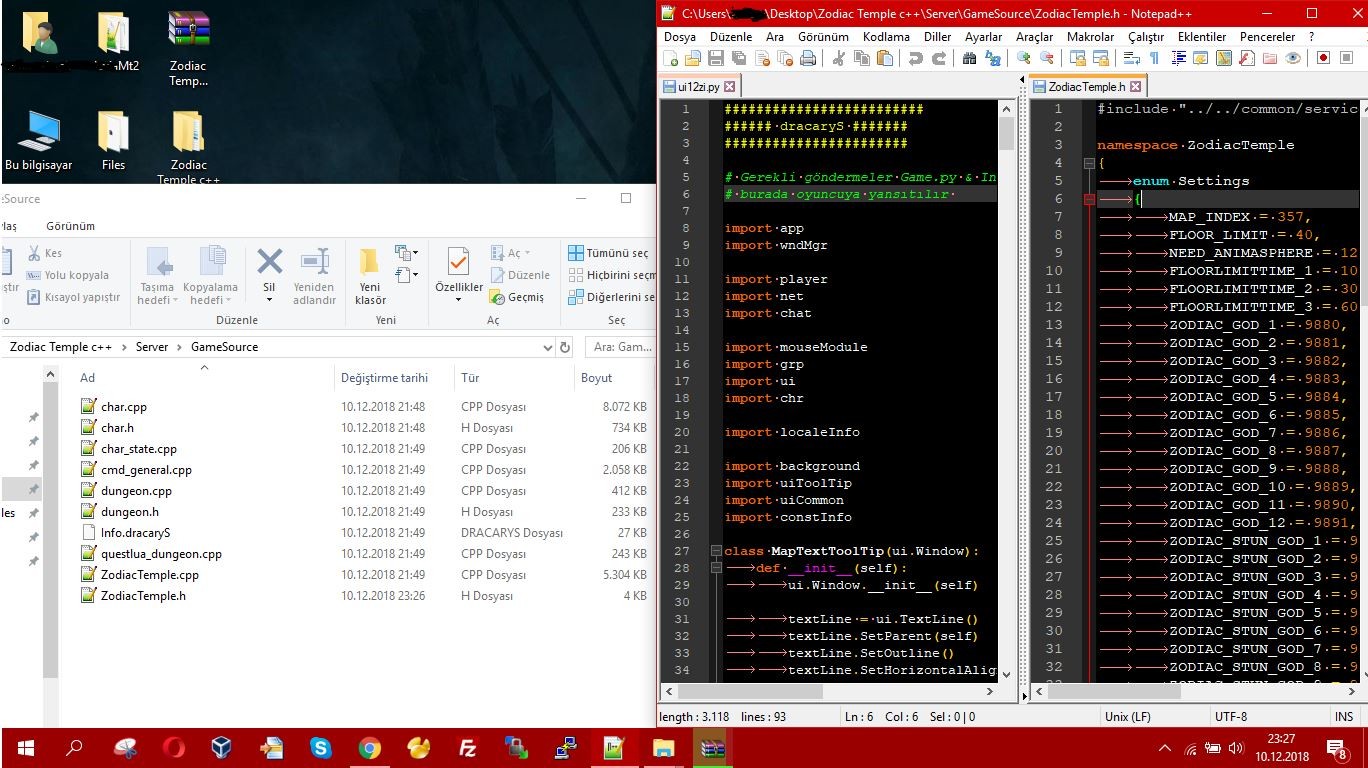Viewport: 1368px width, 768px height.
Task: Click the Sil delete icon in Explorer ribbon
Action: tap(269, 262)
